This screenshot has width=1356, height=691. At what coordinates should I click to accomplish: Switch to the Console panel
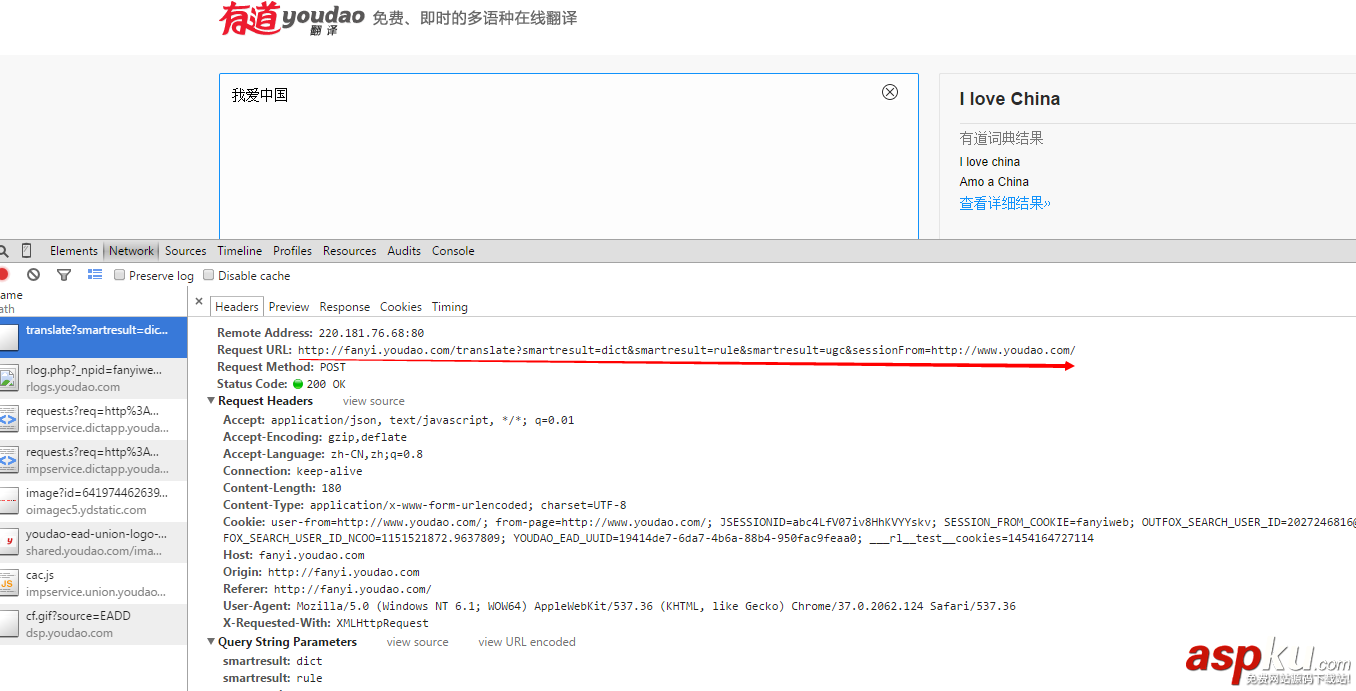coord(452,250)
